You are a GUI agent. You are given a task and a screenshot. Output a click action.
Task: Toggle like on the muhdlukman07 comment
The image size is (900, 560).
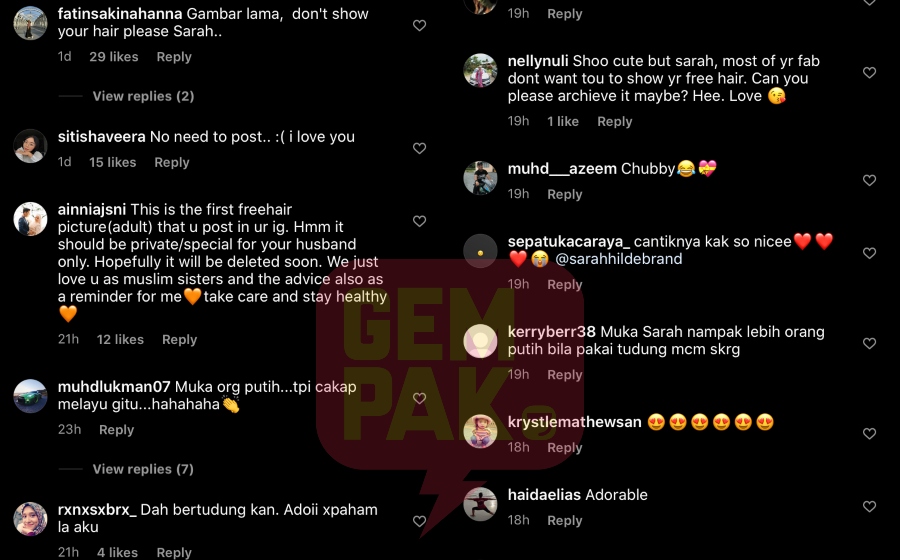pos(420,398)
